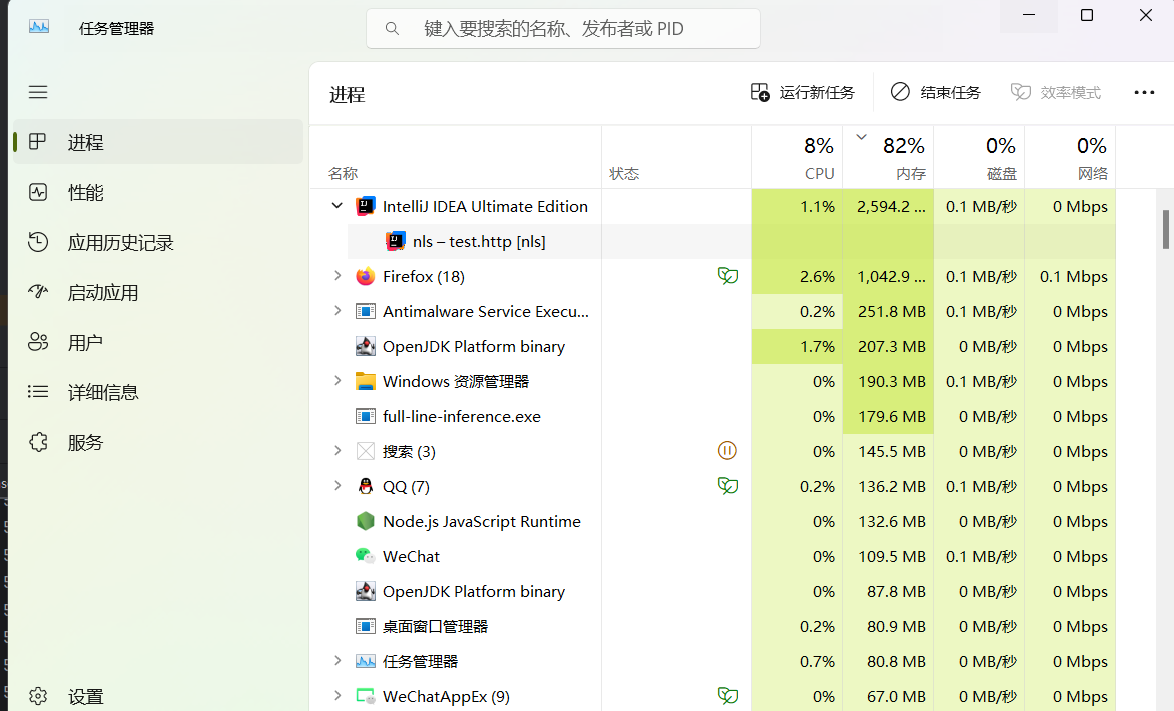Viewport: 1174px width, 711px height.
Task: Sort by the 网络 column header
Action: click(1070, 157)
